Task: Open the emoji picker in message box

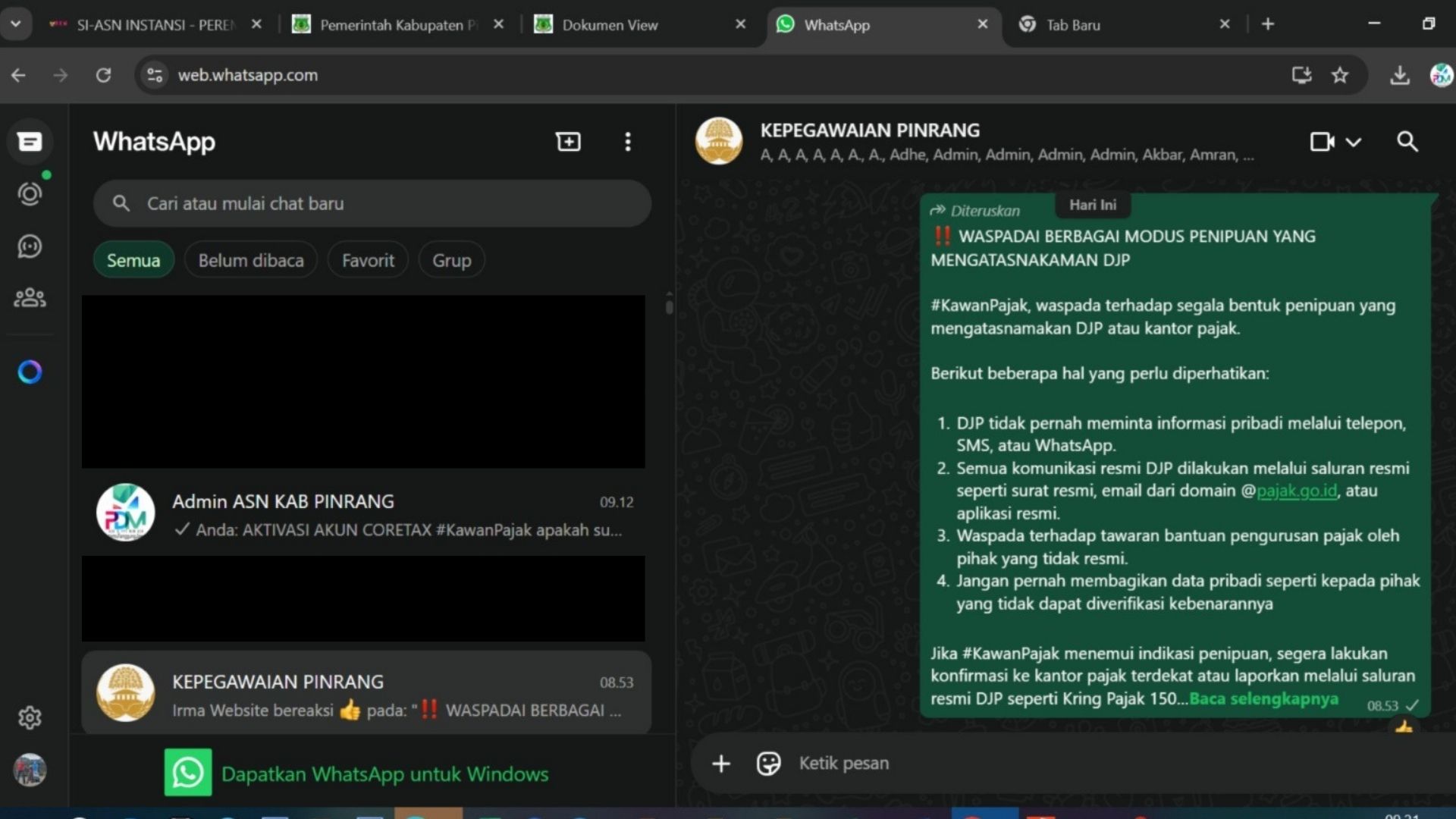Action: coord(768,763)
